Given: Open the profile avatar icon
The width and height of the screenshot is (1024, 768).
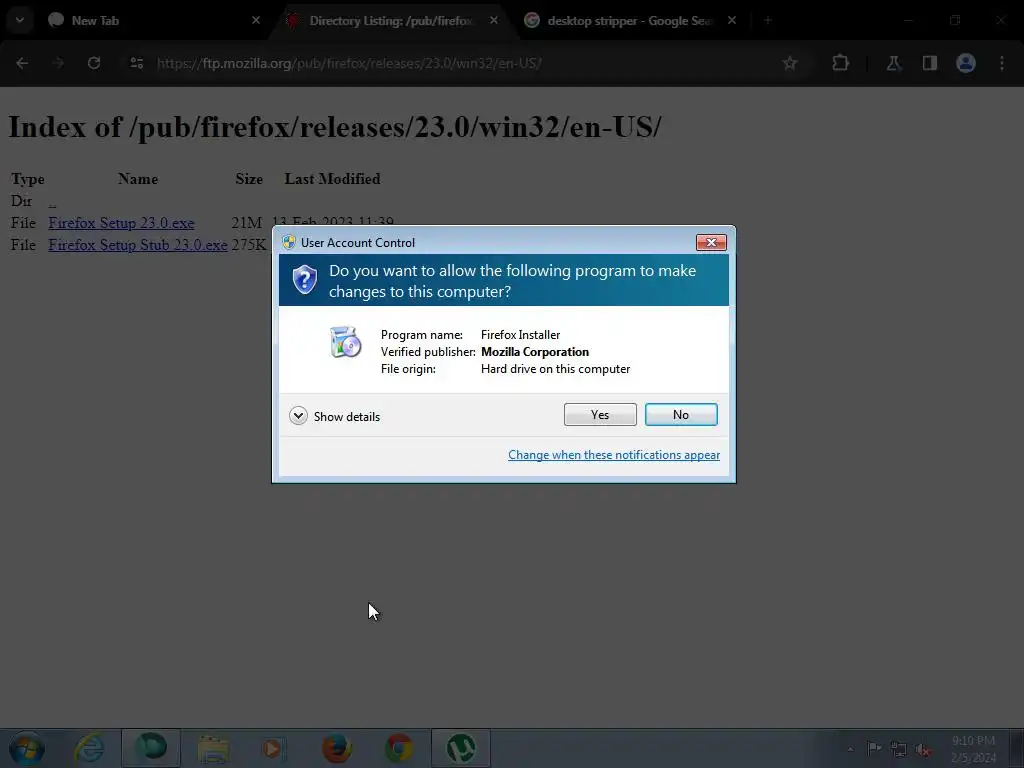Looking at the screenshot, I should pyautogui.click(x=966, y=63).
